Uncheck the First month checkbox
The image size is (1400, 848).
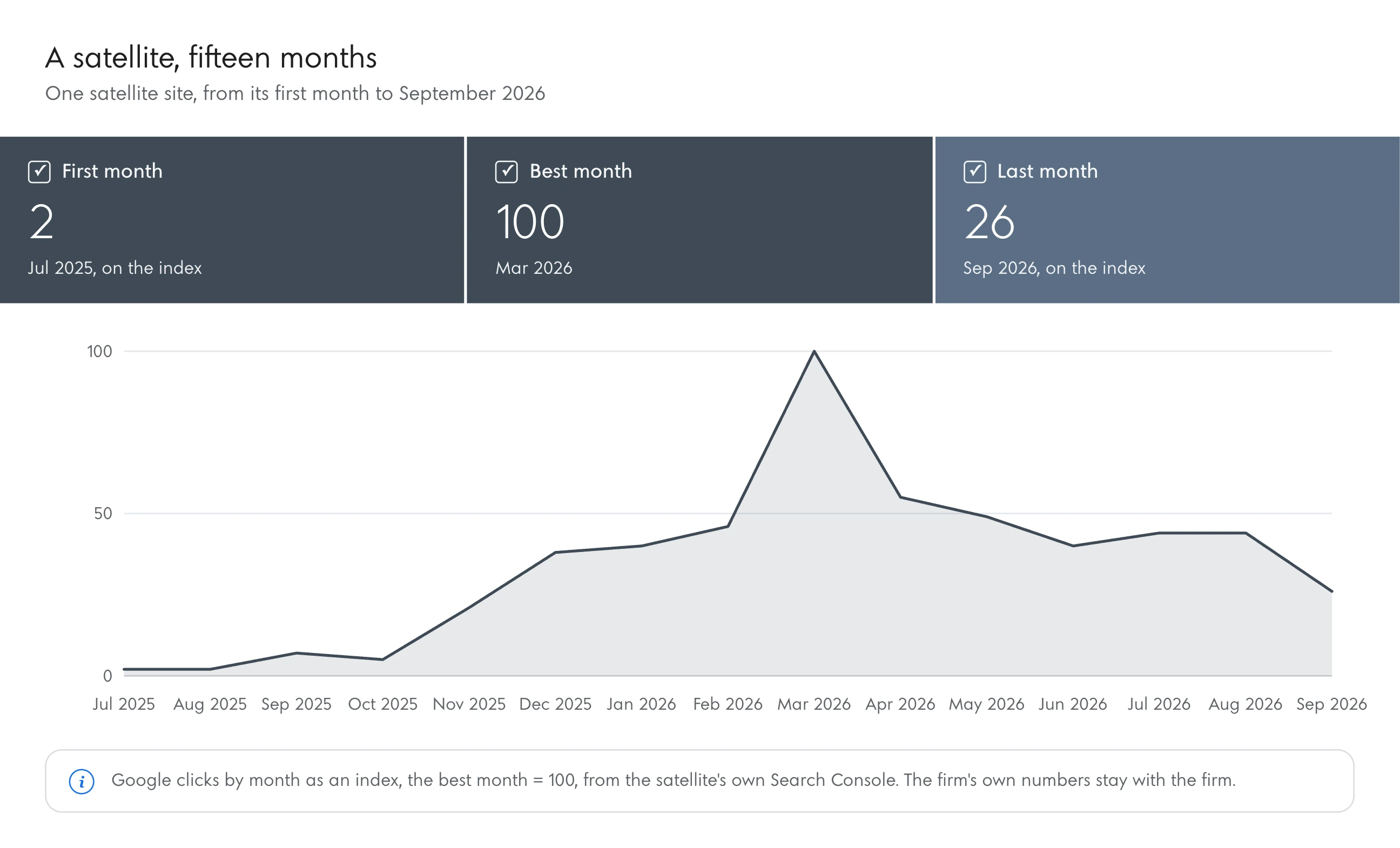[x=39, y=172]
